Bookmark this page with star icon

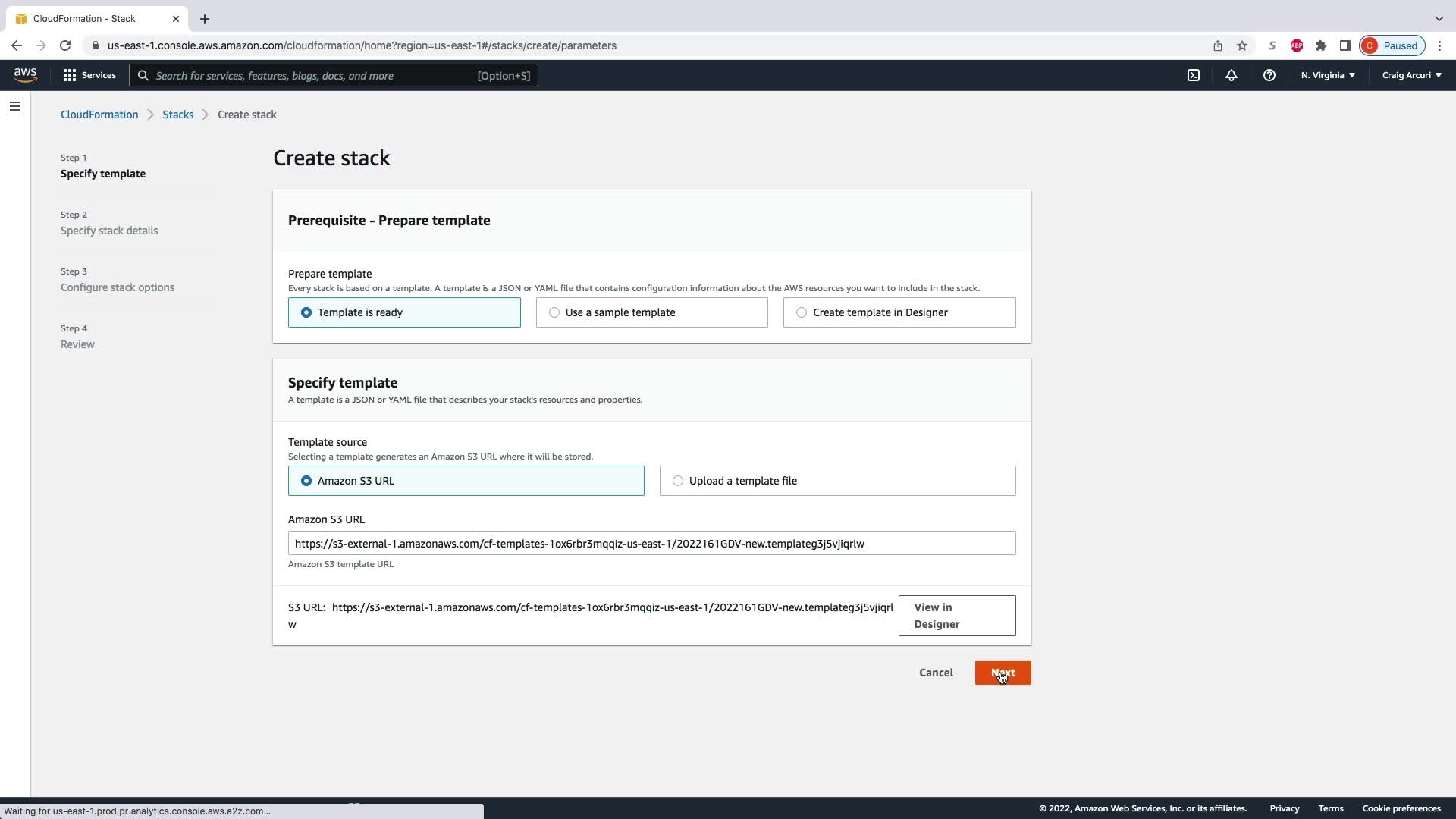pyautogui.click(x=1242, y=45)
